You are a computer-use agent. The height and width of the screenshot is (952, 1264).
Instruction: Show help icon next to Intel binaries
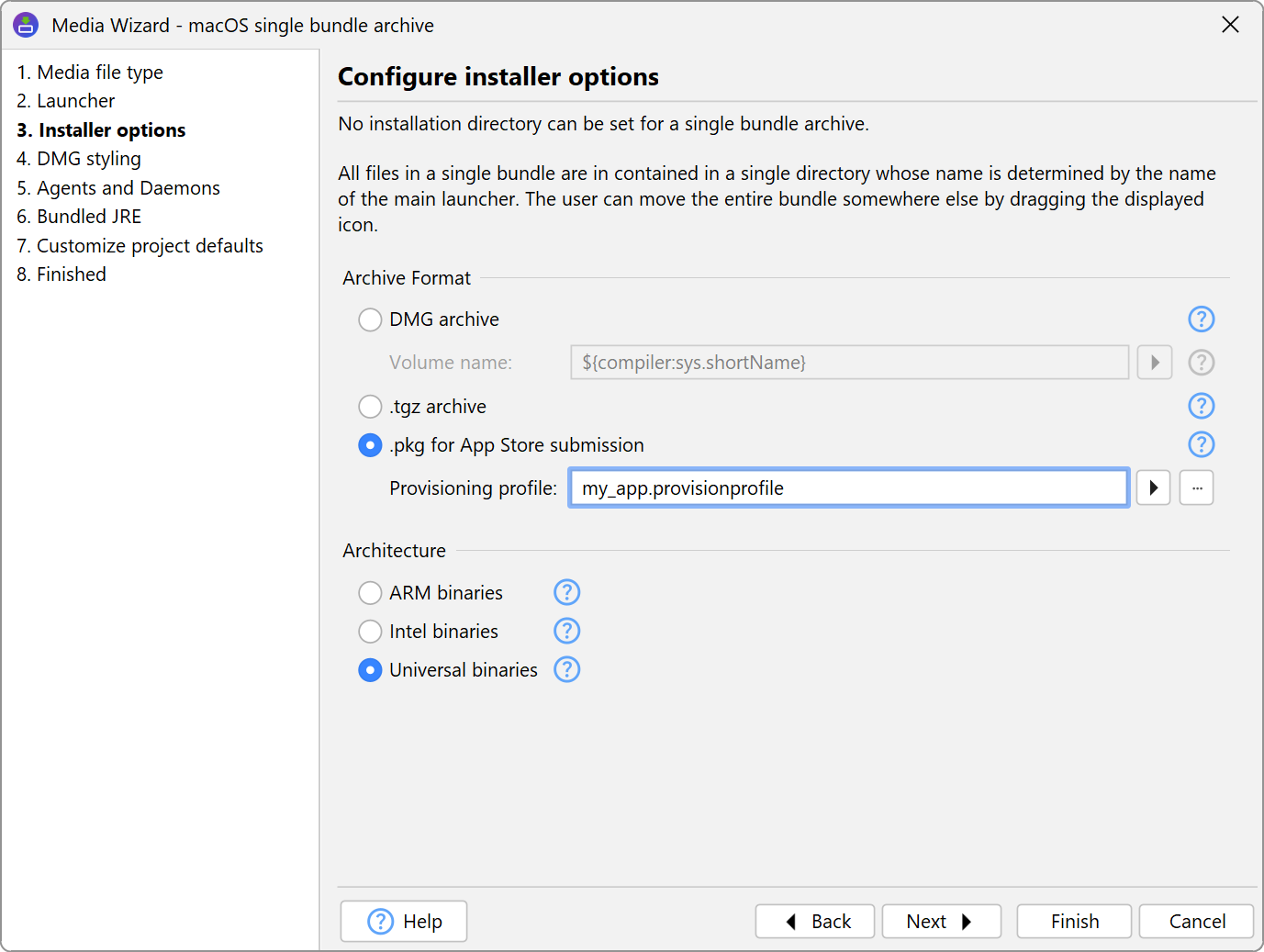(x=566, y=632)
